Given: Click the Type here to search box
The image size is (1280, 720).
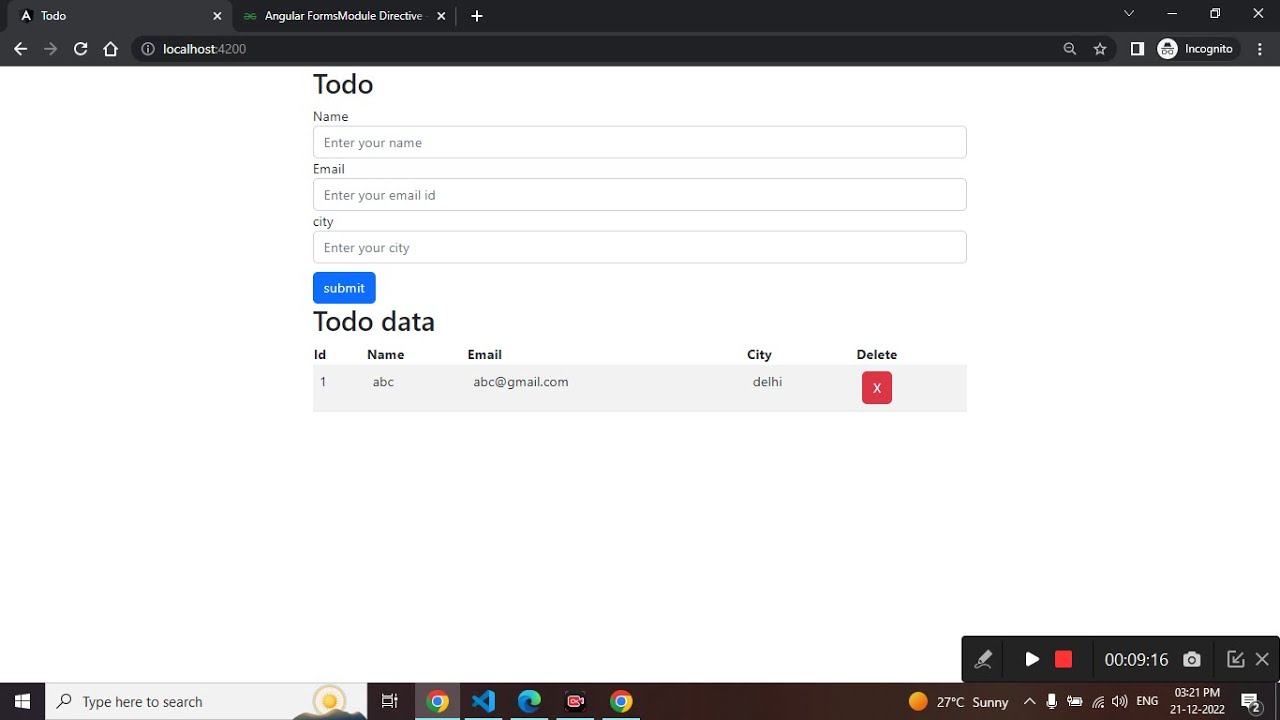Looking at the screenshot, I should pos(208,702).
